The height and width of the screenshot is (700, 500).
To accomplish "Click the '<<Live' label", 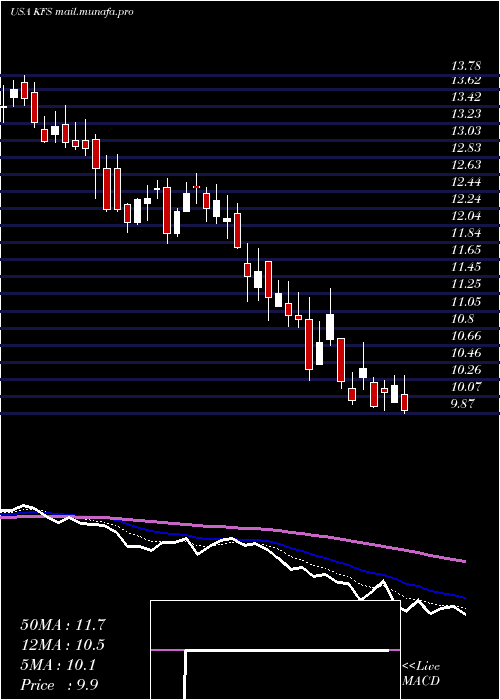I will point(421,667).
